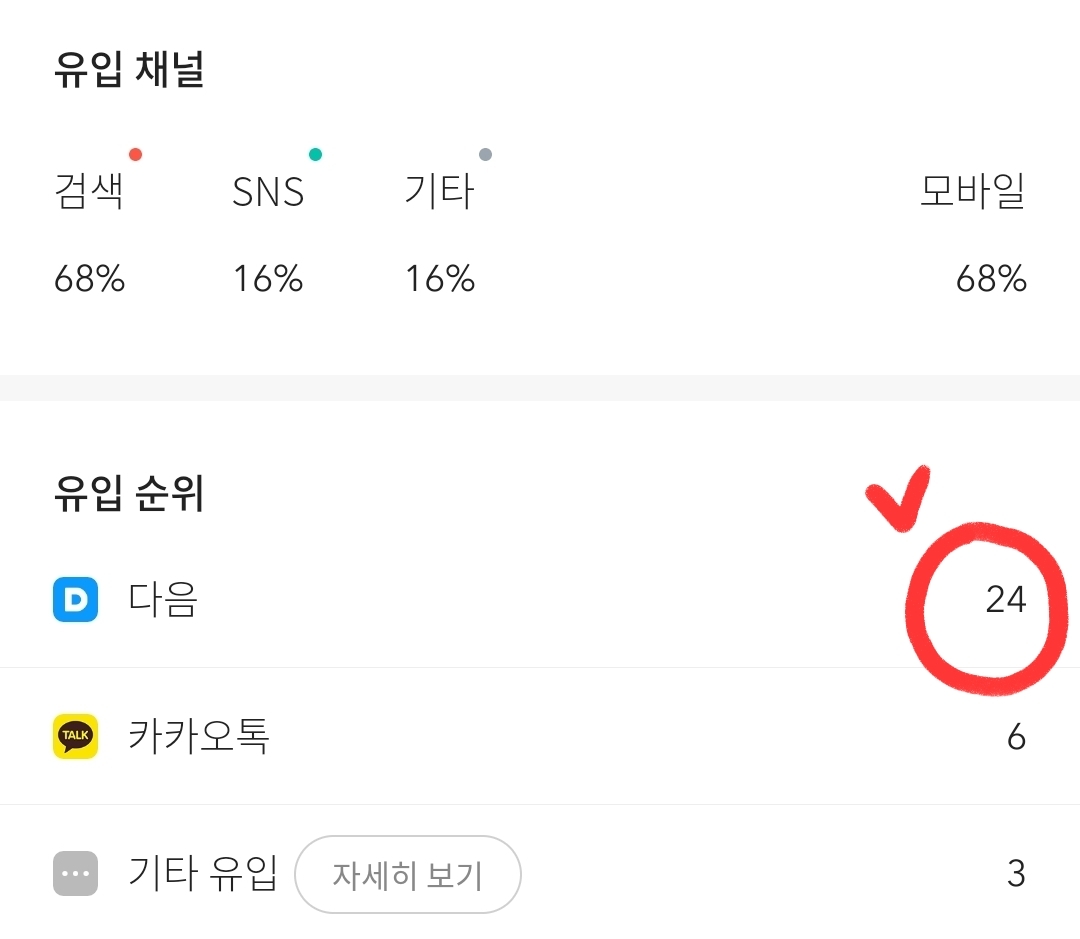This screenshot has height=939, width=1080.
Task: Click the yellow KakaoTalk icon
Action: (x=75, y=736)
